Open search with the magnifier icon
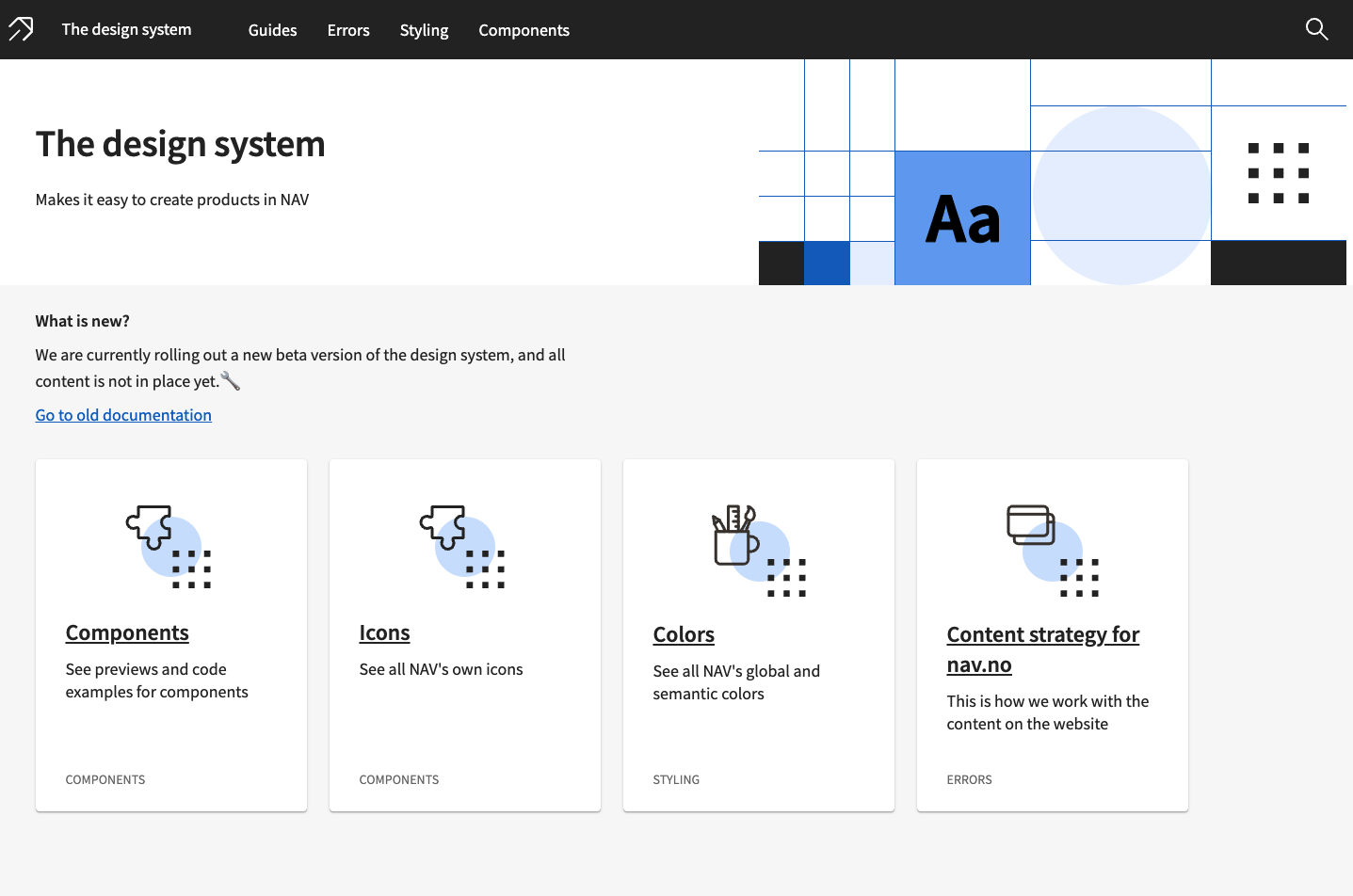Image resolution: width=1353 pixels, height=896 pixels. click(1316, 29)
